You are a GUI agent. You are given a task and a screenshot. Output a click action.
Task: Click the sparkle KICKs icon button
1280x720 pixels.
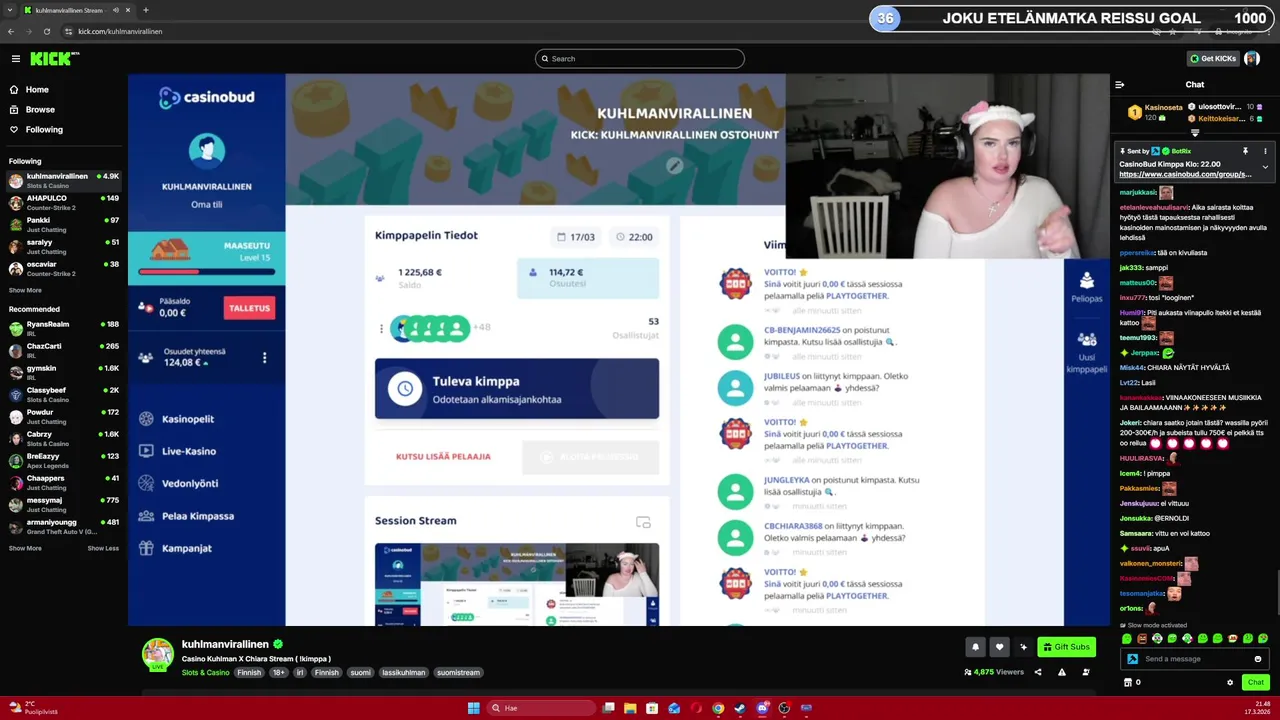click(x=1023, y=647)
